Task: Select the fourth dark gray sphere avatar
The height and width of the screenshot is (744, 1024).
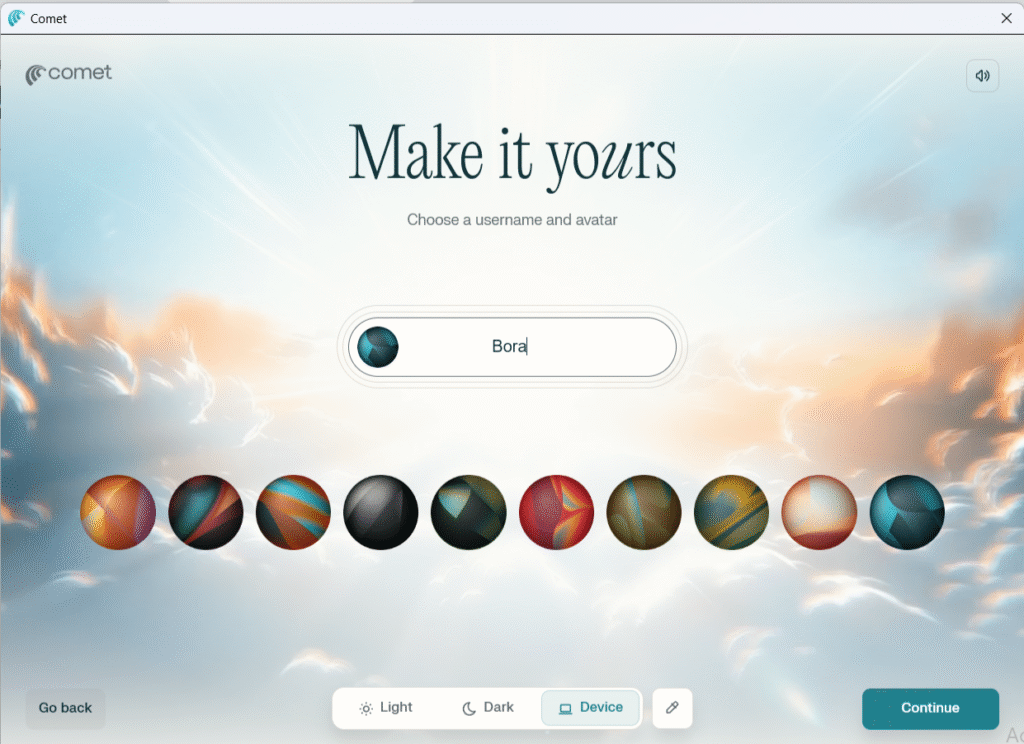Action: [381, 512]
